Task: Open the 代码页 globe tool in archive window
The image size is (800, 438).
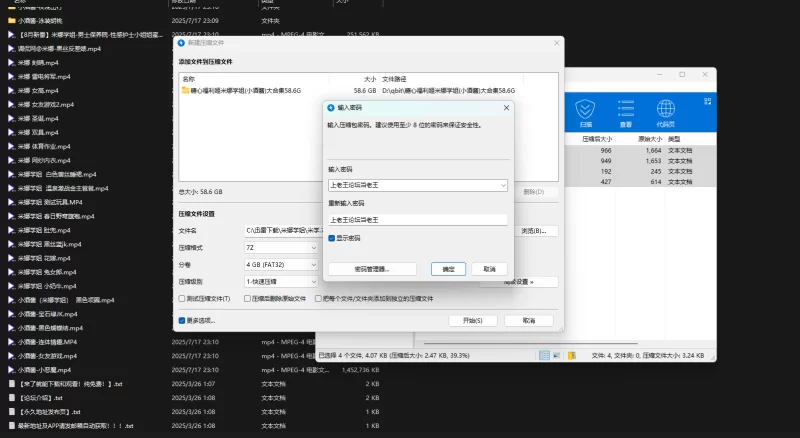Action: click(x=666, y=114)
